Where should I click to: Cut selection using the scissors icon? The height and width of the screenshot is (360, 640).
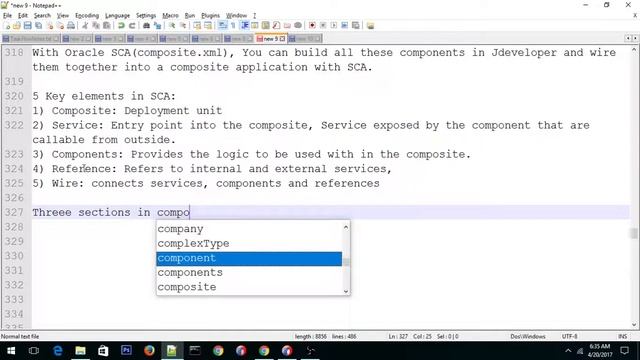[x=85, y=26]
